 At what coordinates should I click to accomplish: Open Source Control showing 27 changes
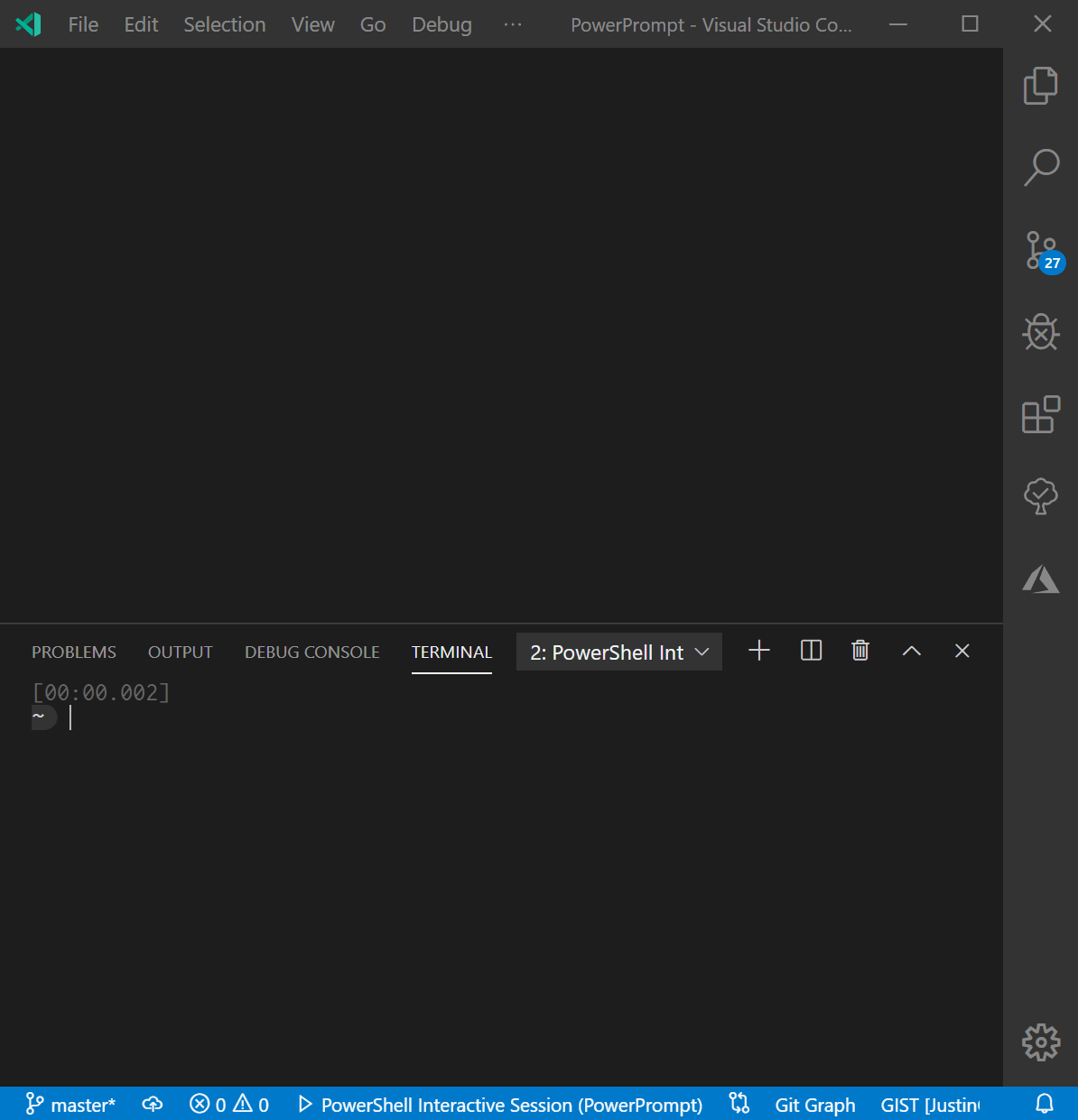[x=1040, y=251]
